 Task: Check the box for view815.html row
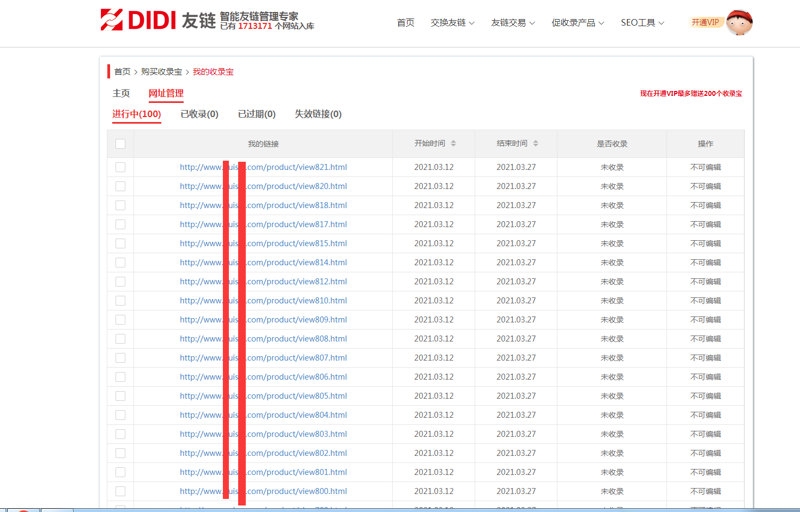pos(120,243)
